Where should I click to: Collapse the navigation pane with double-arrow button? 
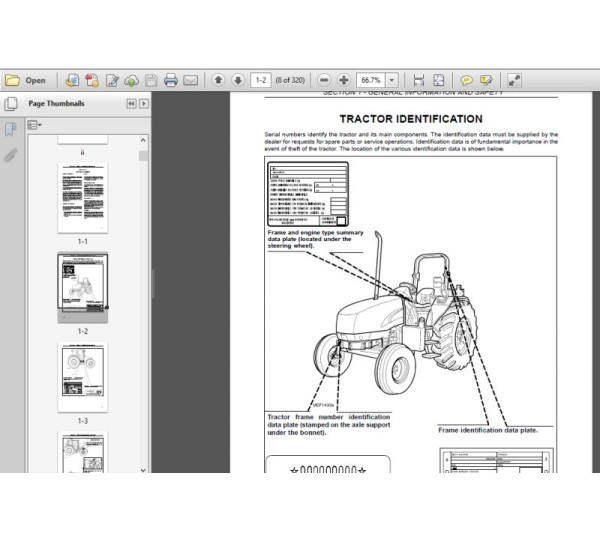click(131, 104)
